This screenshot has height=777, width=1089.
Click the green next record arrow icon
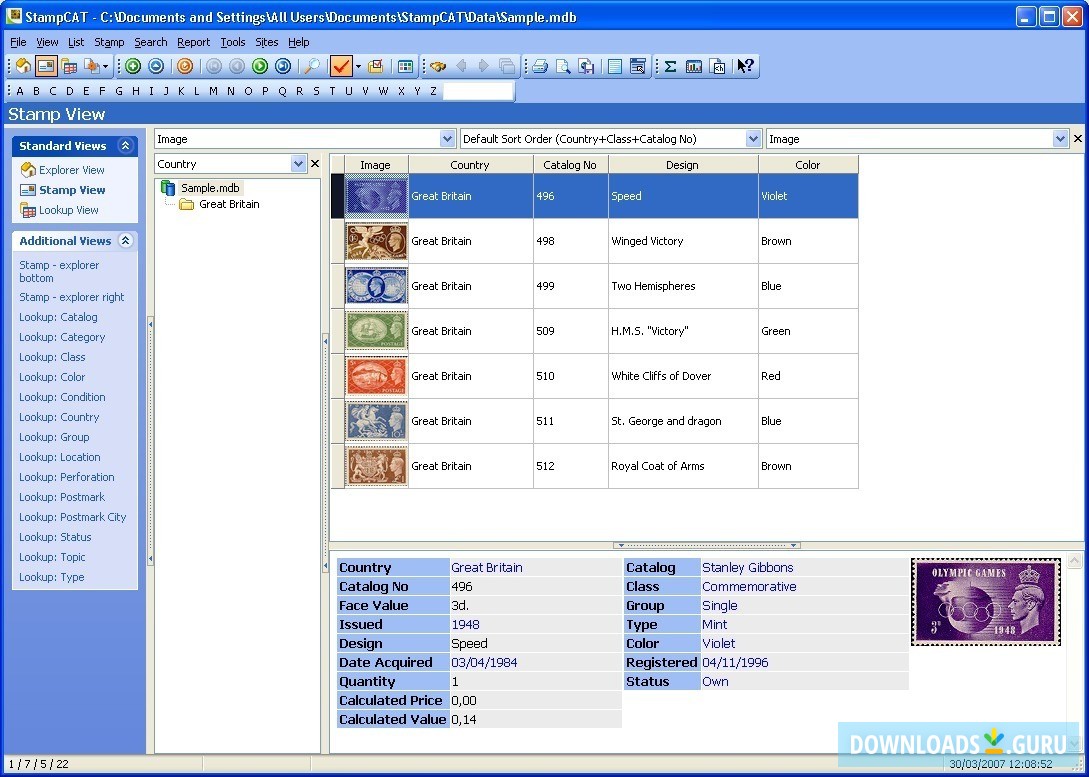click(260, 67)
